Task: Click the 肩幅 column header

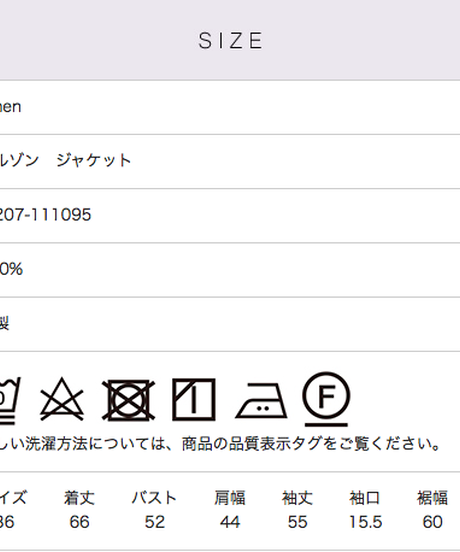Action: [230, 498]
